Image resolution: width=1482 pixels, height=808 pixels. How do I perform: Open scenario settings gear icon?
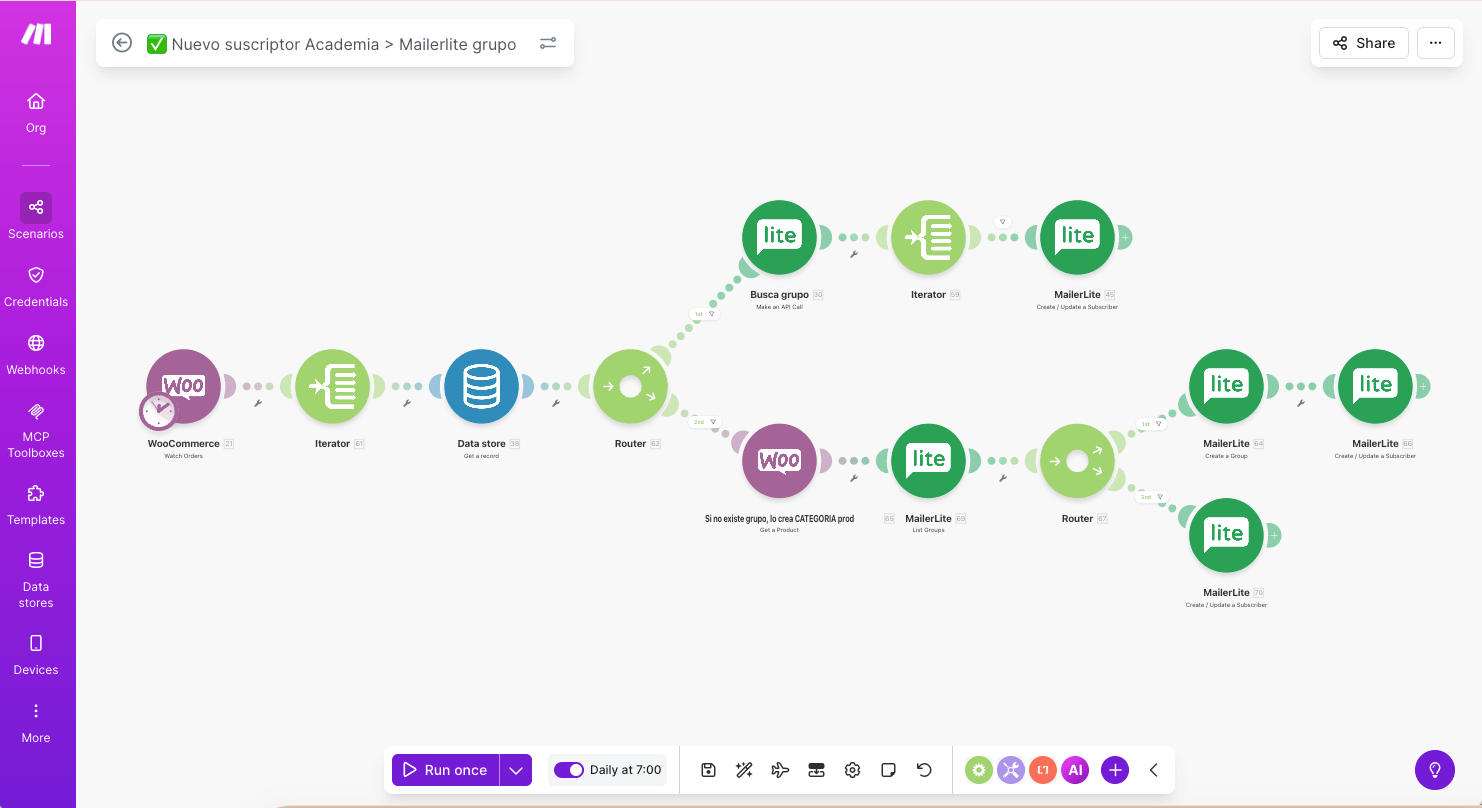pos(852,770)
